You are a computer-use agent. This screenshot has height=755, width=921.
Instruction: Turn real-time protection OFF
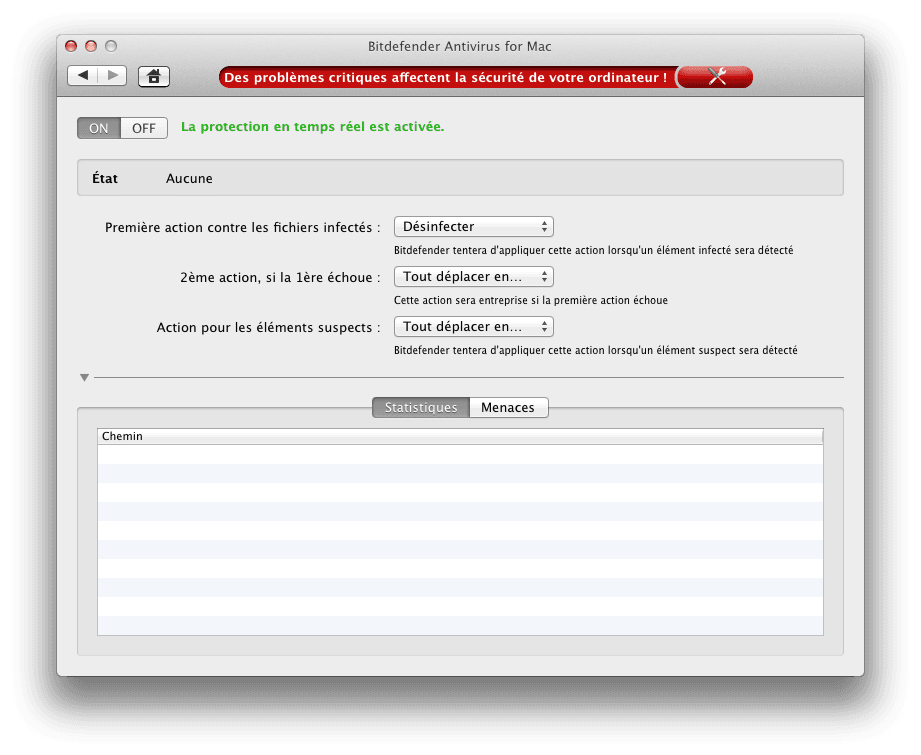click(144, 128)
